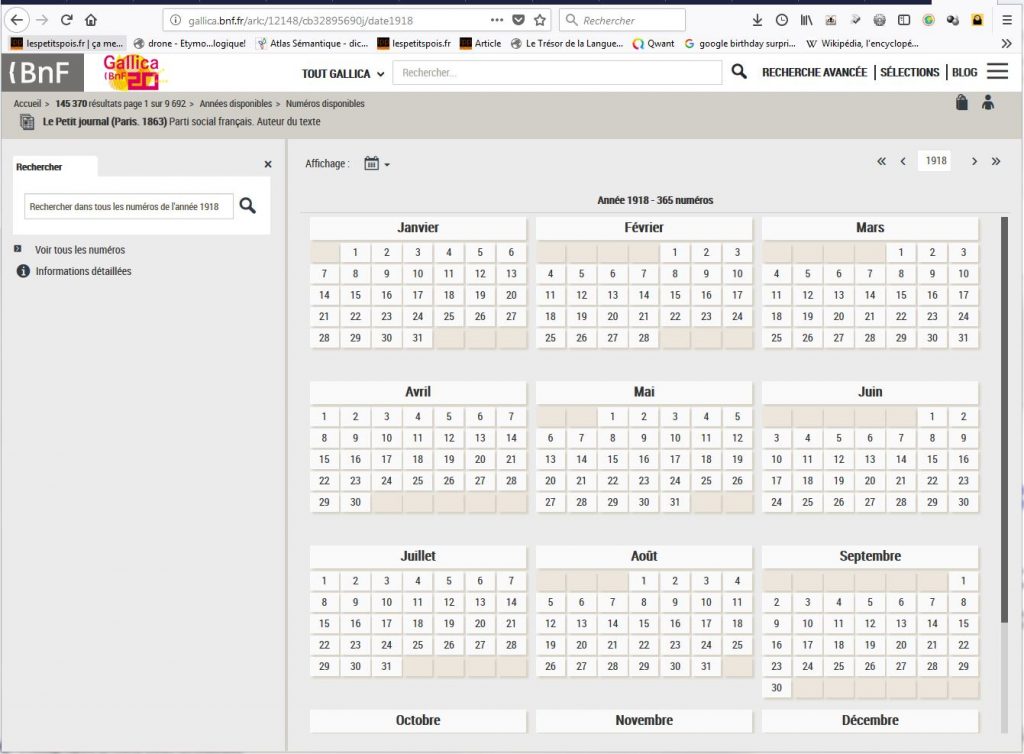Viewport: 1024px width, 754px height.
Task: Open Firefox downloads arrow icon
Action: click(756, 20)
